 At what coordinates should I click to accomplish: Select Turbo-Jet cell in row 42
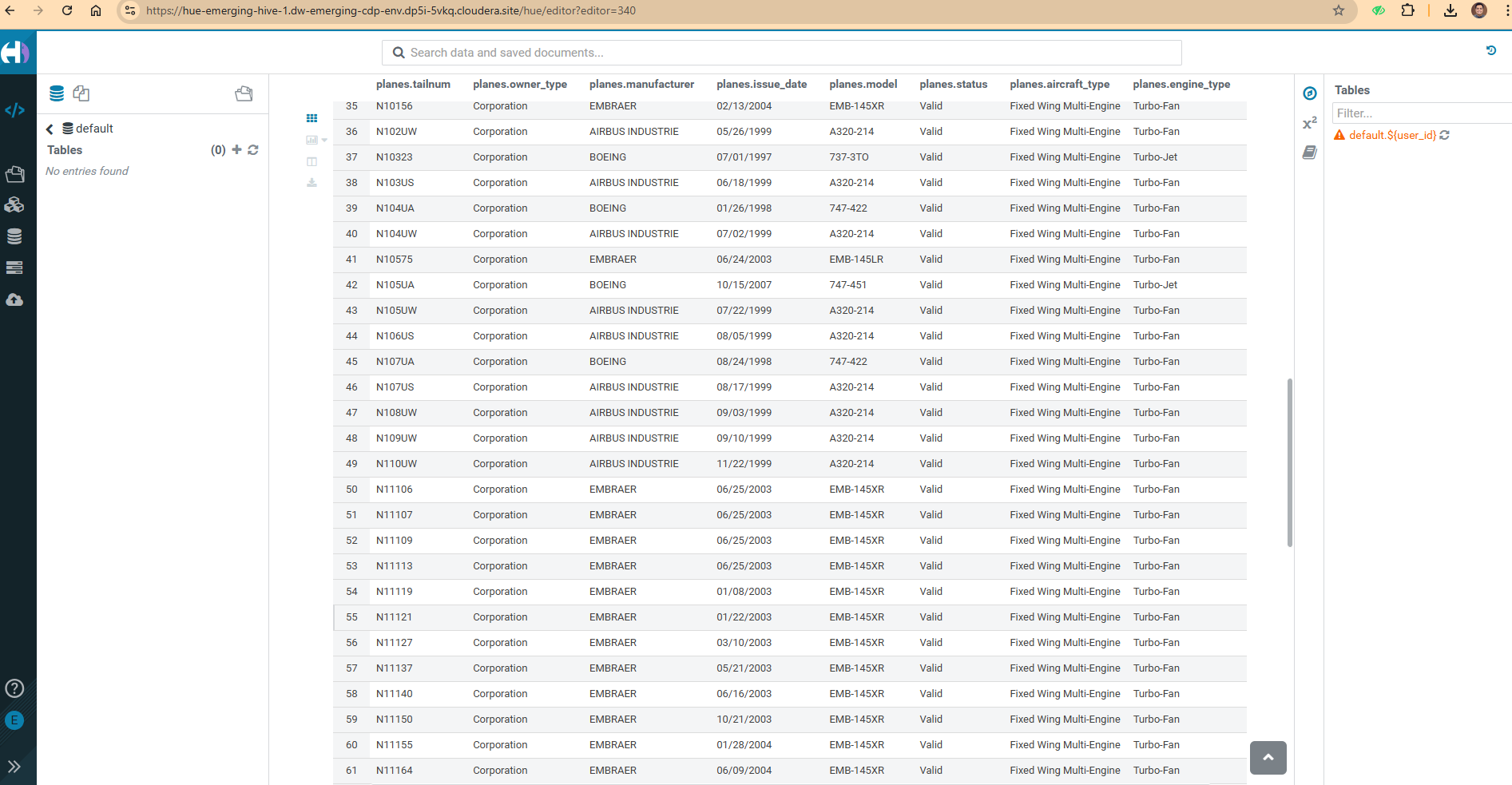(1155, 285)
